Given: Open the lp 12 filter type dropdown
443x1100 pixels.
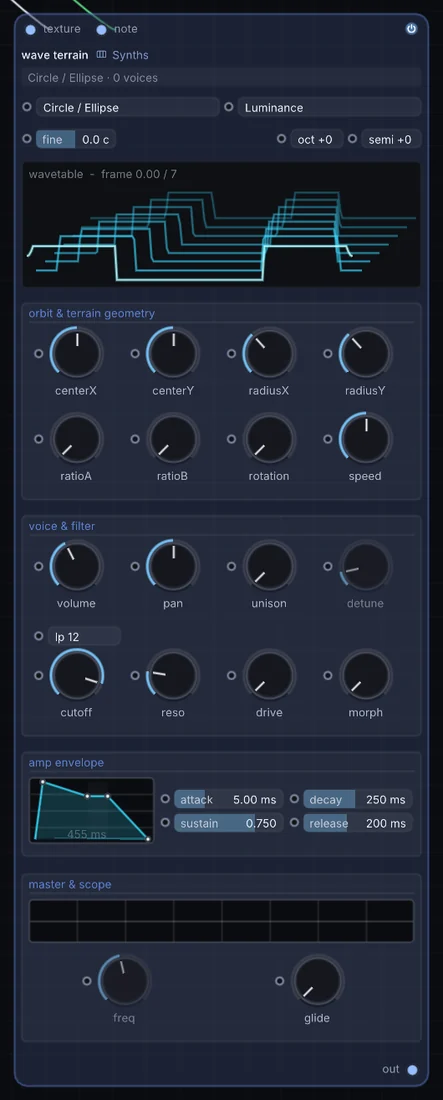Looking at the screenshot, I should click(x=84, y=636).
